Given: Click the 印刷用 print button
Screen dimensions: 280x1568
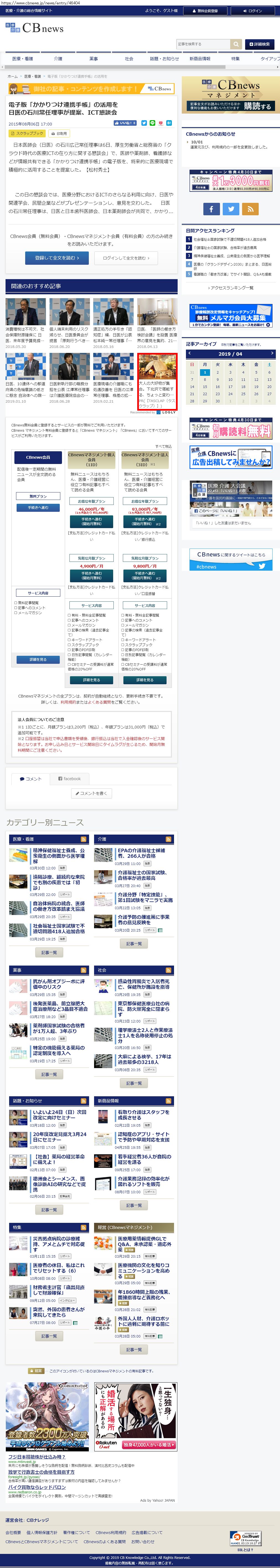Looking at the screenshot, I should coord(59,133).
